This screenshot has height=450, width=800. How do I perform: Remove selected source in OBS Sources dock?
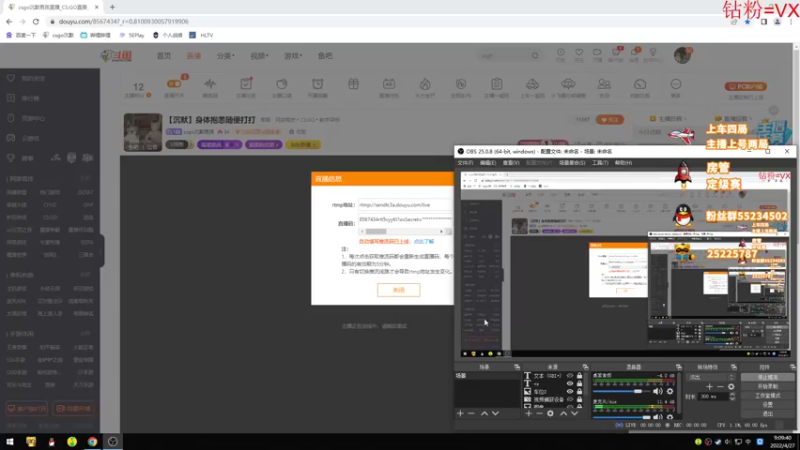point(539,413)
